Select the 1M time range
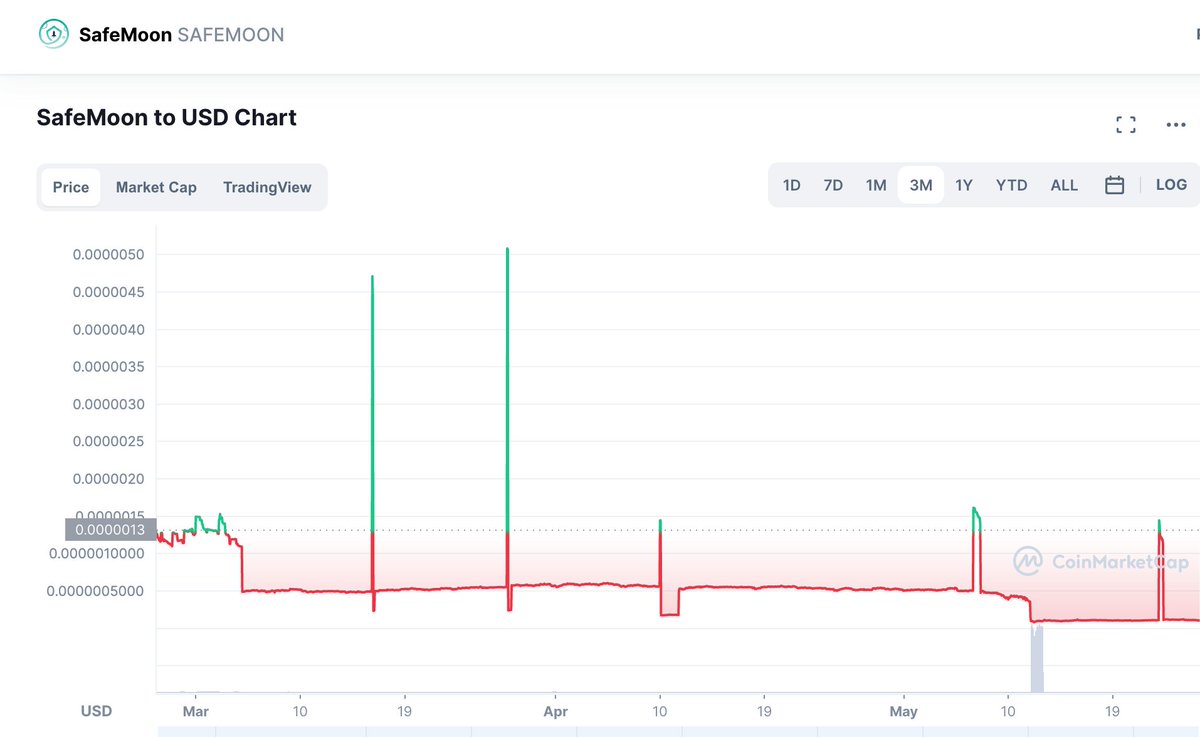 coord(876,185)
